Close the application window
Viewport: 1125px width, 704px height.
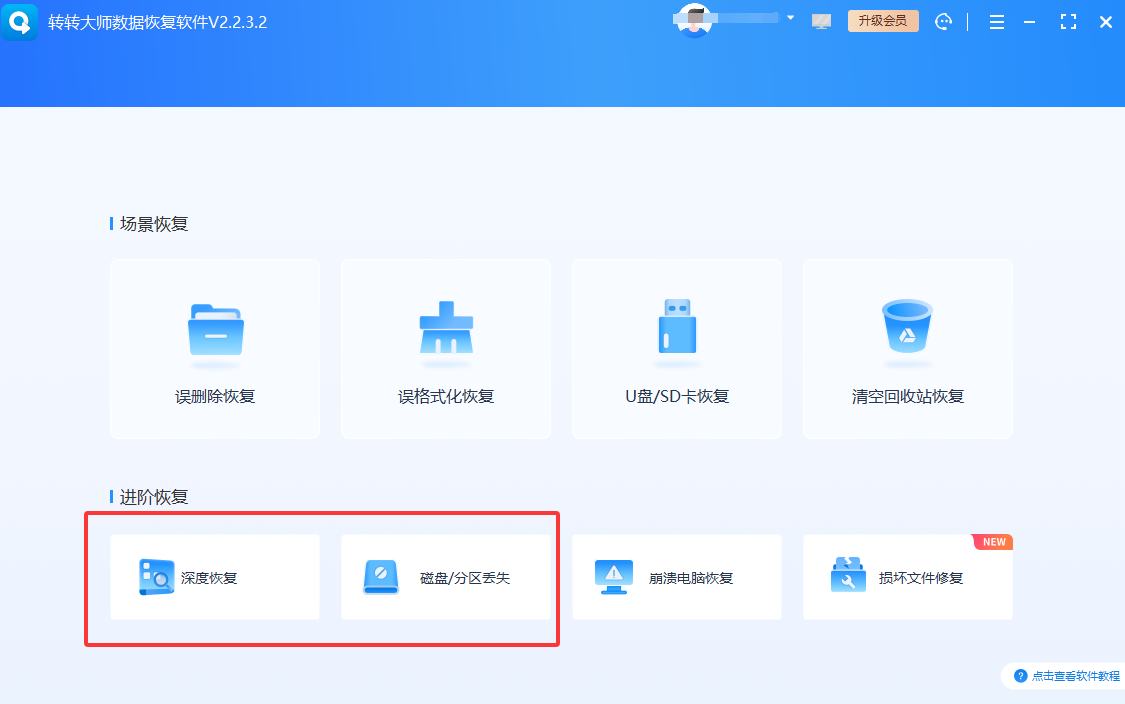click(x=1106, y=22)
